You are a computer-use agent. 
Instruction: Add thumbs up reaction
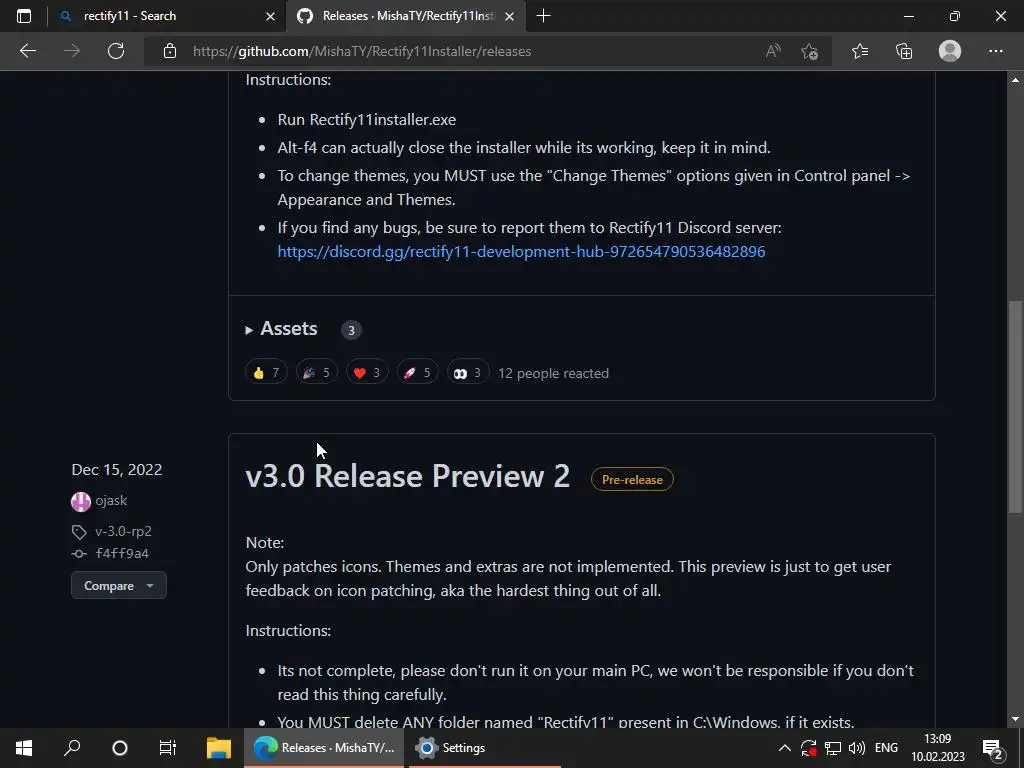pyautogui.click(x=266, y=373)
